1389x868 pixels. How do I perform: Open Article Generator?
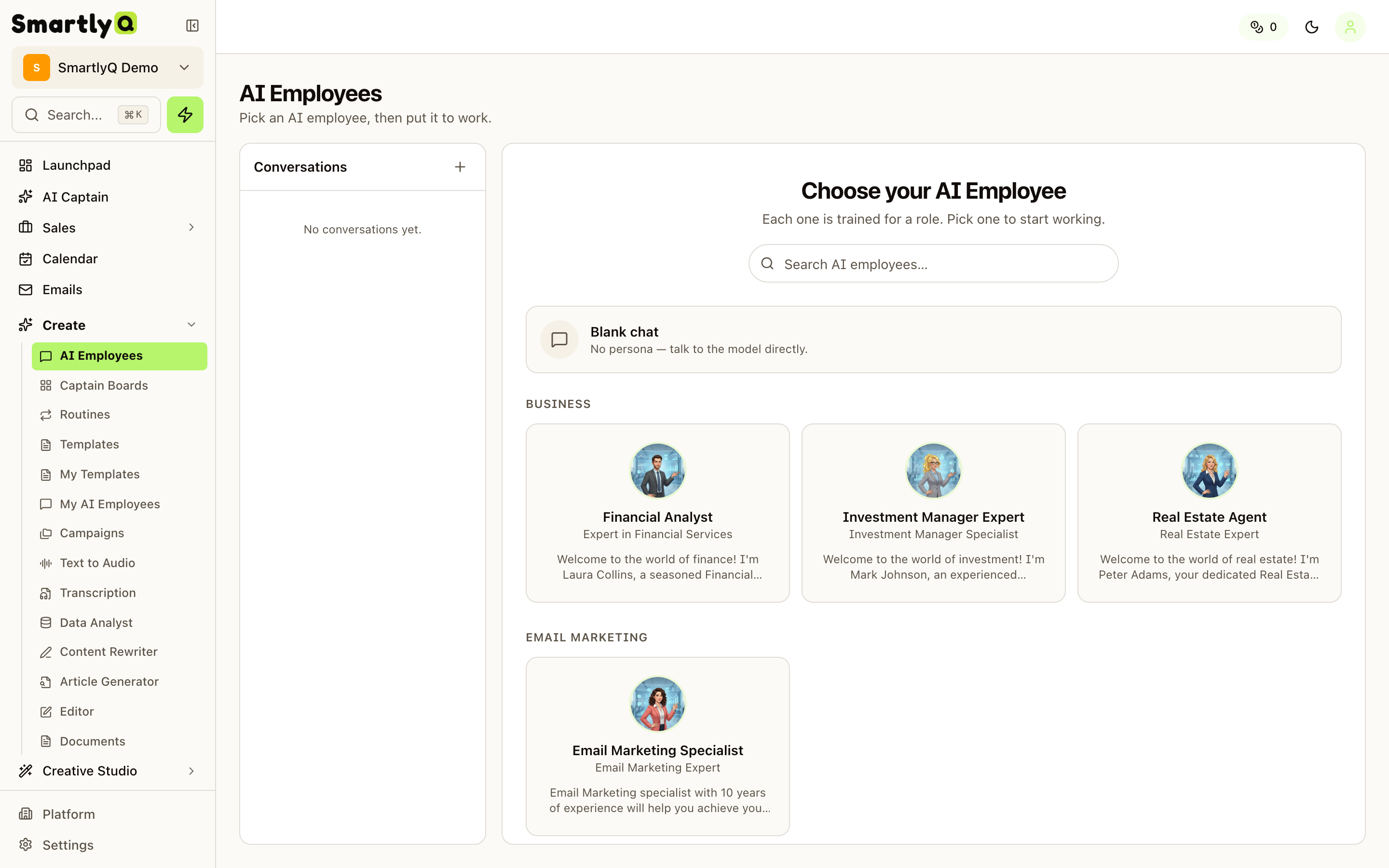[x=120, y=682]
